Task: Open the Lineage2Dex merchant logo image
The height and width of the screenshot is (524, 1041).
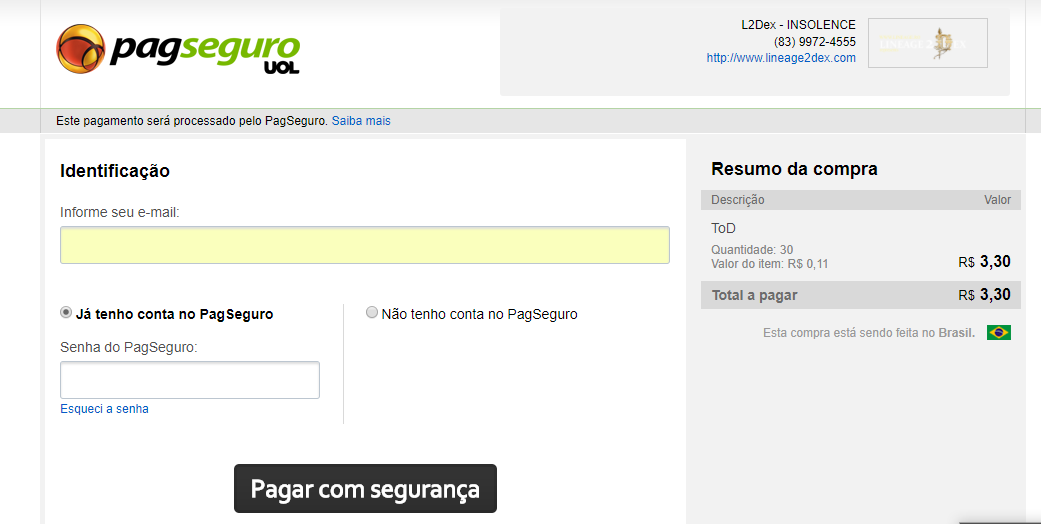Action: [927, 43]
